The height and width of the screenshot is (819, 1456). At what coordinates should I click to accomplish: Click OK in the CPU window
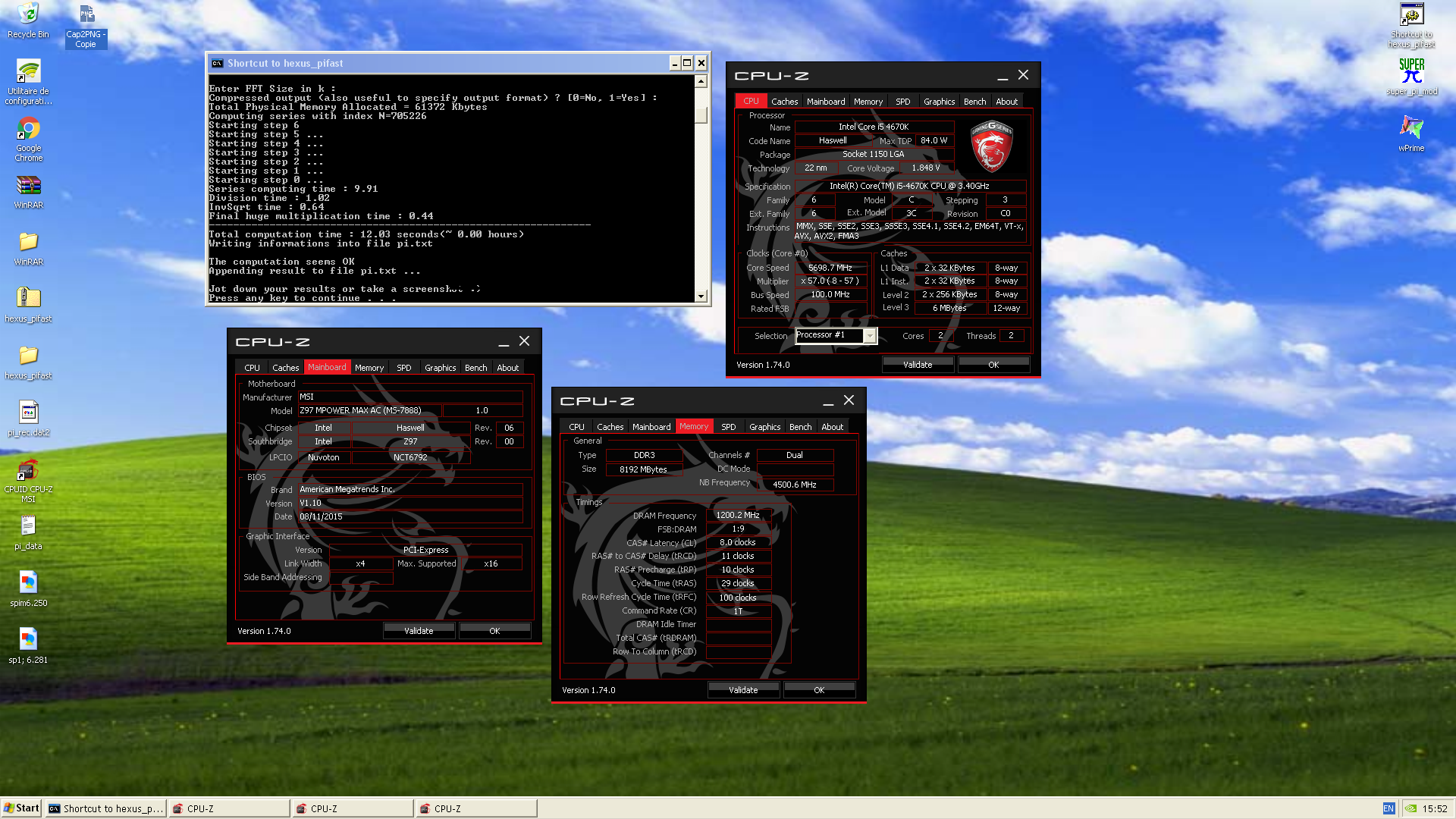(993, 365)
